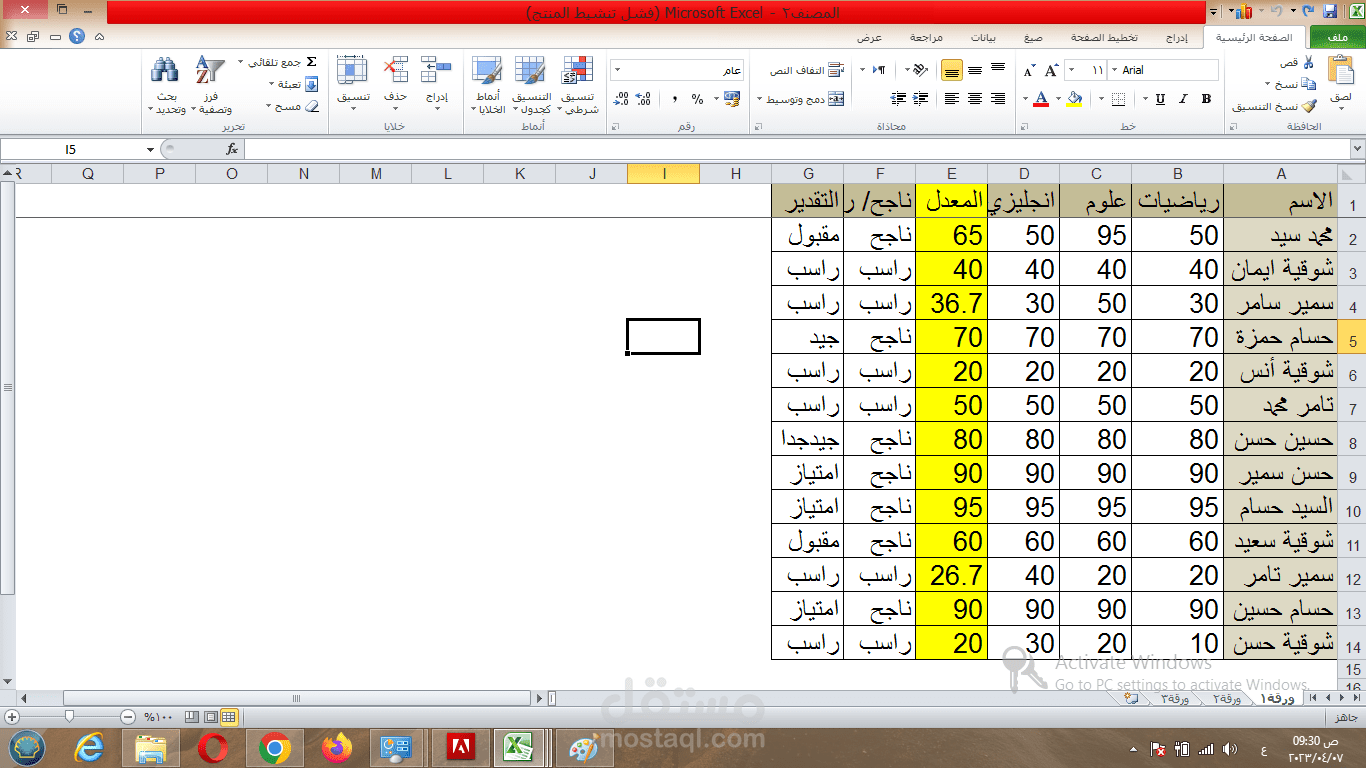This screenshot has width=1366, height=768.
Task: Toggle Italic formatting
Action: click(x=1184, y=99)
